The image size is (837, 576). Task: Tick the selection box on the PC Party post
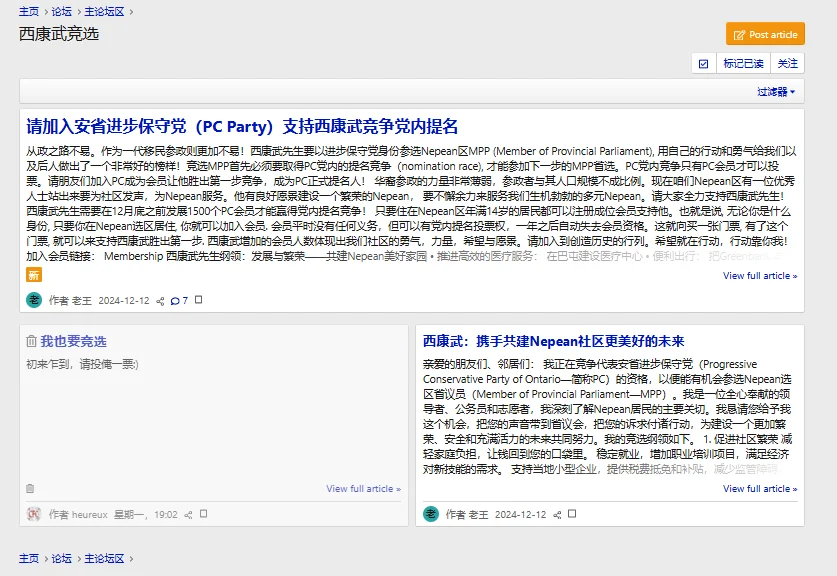click(x=199, y=300)
